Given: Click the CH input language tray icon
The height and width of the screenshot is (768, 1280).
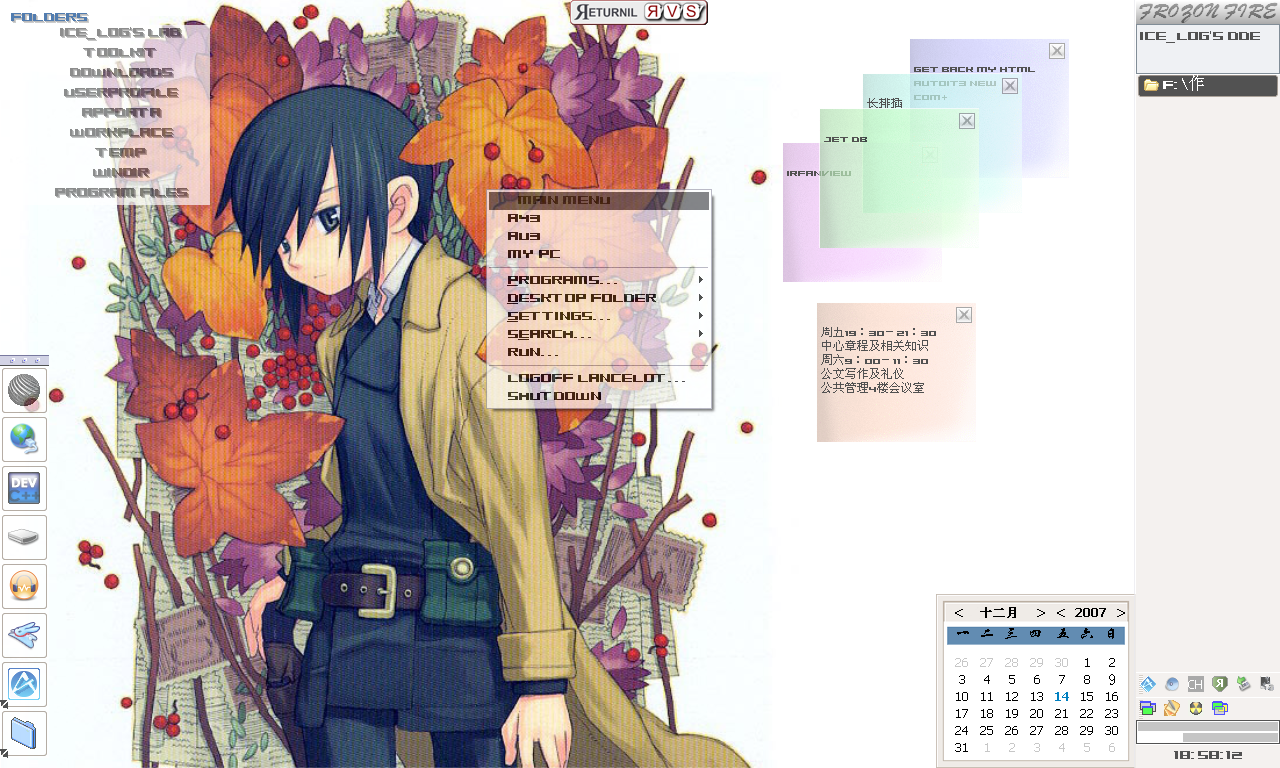Looking at the screenshot, I should point(1195,684).
